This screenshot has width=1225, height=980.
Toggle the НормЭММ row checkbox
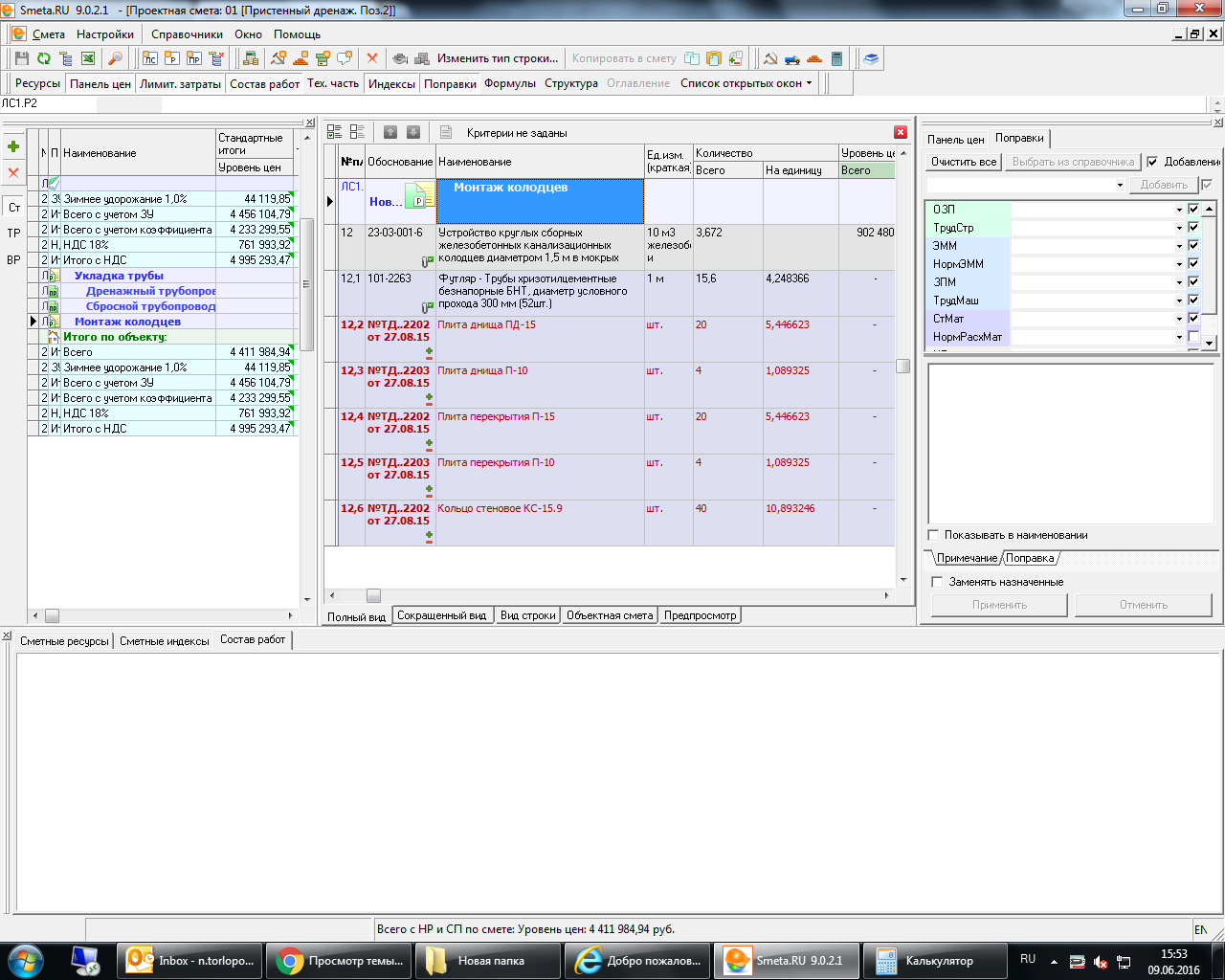tap(1193, 263)
